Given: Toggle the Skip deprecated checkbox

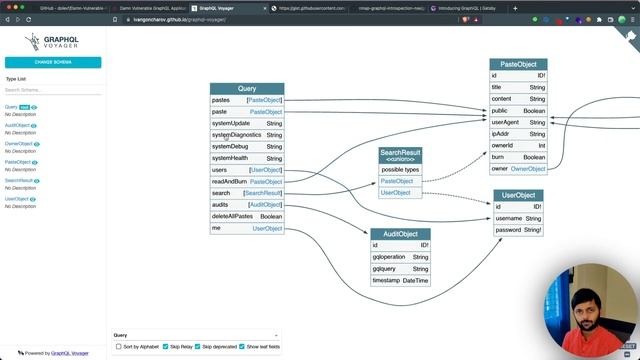Looking at the screenshot, I should (x=198, y=347).
